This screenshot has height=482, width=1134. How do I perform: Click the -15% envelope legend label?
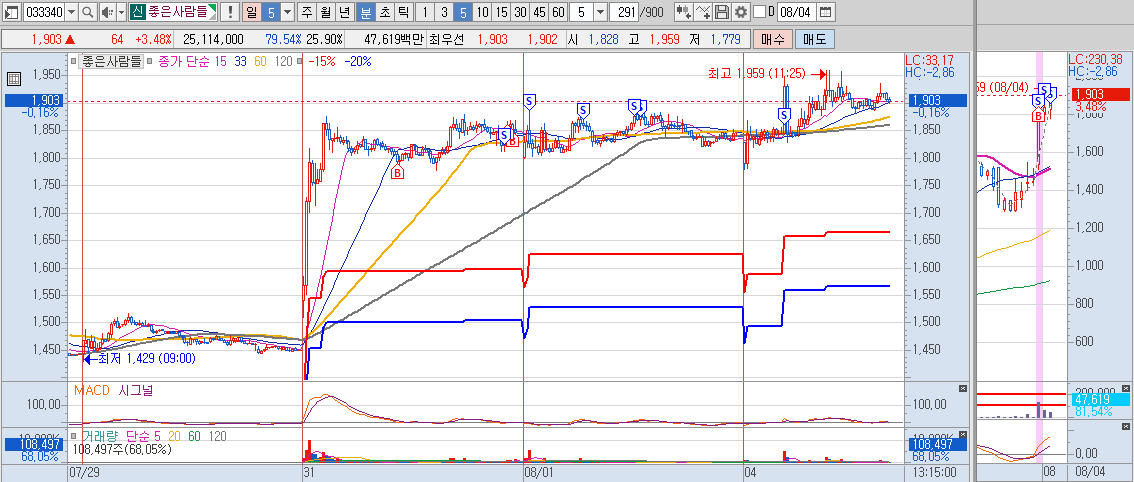click(323, 62)
